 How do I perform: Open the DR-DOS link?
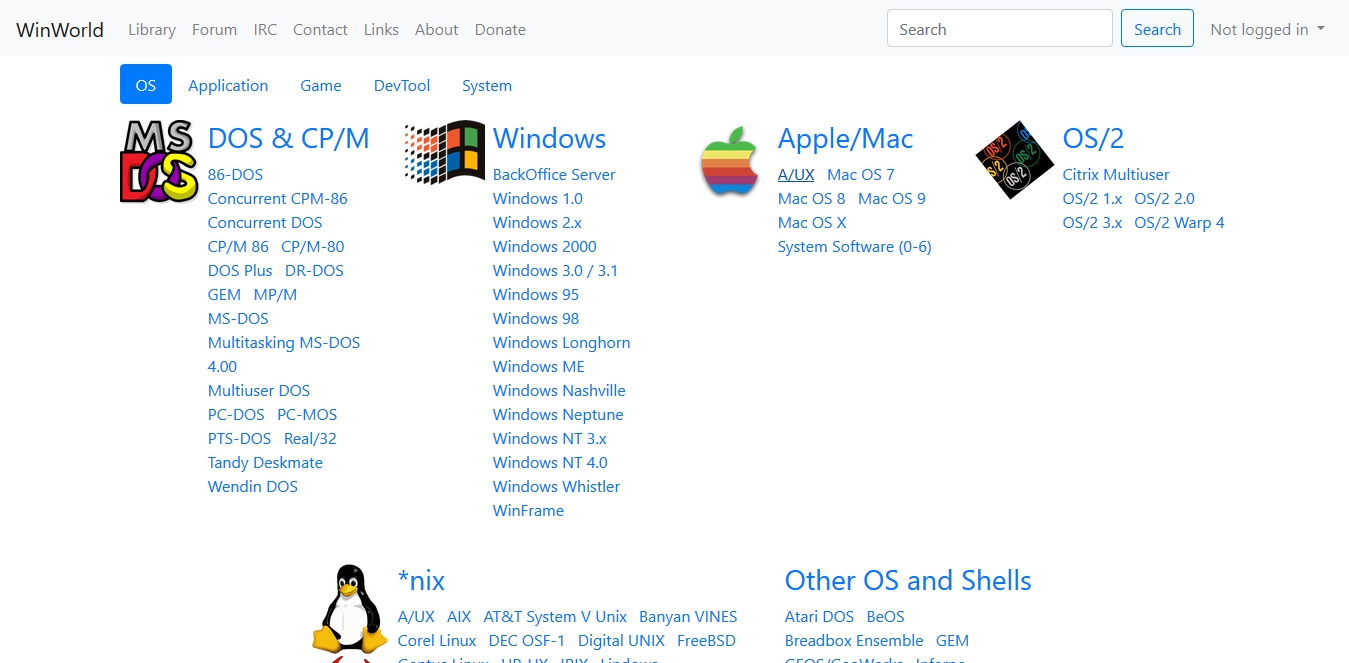pyautogui.click(x=314, y=270)
